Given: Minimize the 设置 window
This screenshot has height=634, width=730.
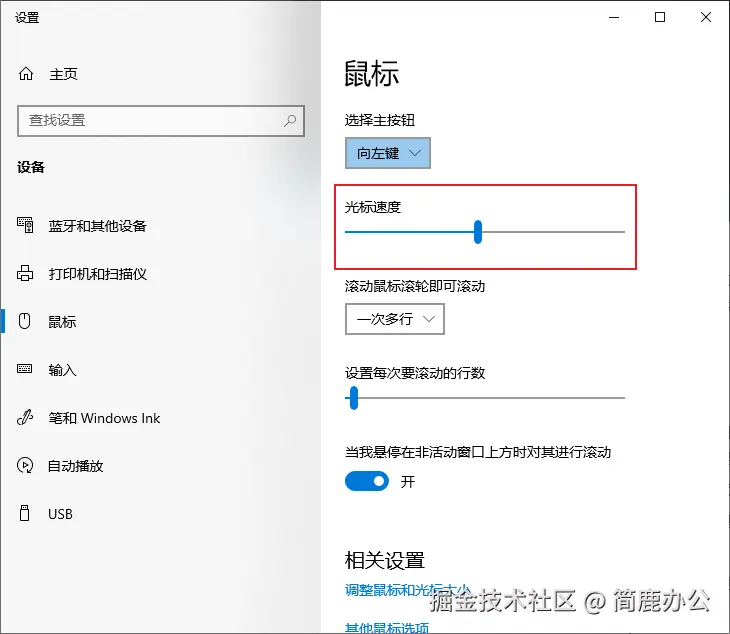Looking at the screenshot, I should pos(614,17).
